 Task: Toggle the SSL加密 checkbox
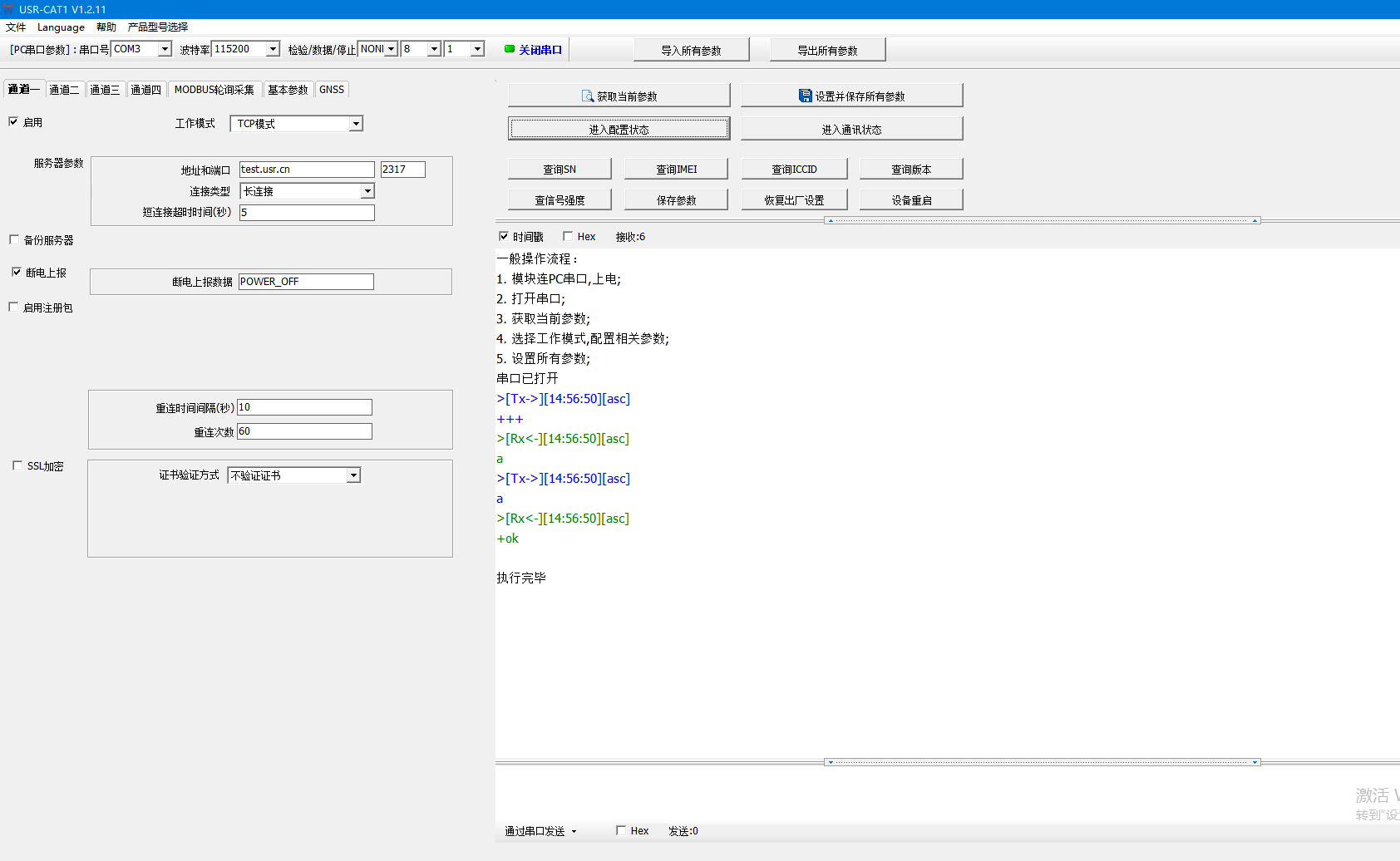coord(17,465)
